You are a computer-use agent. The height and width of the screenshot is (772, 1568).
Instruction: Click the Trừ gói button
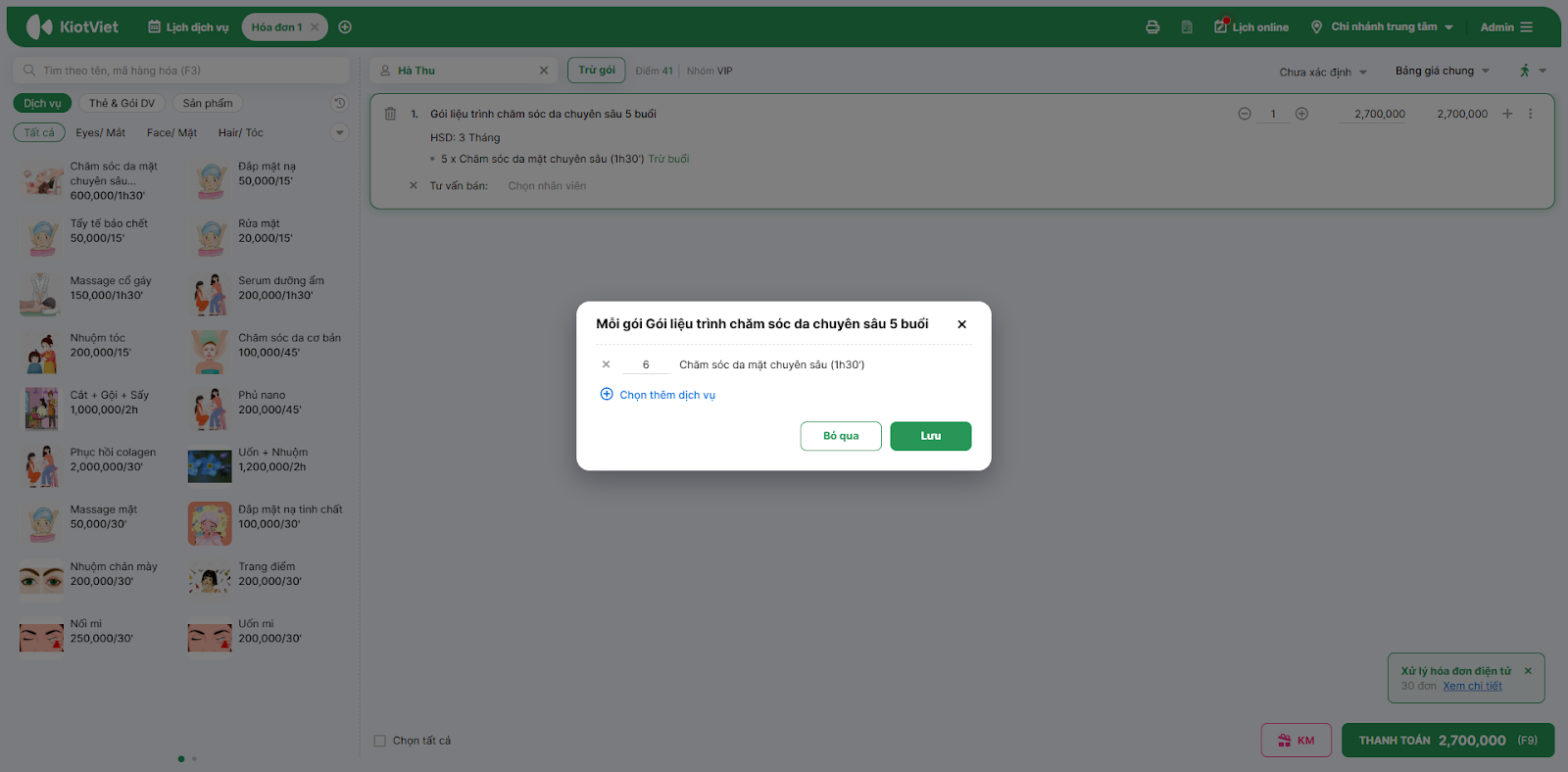[x=596, y=71]
